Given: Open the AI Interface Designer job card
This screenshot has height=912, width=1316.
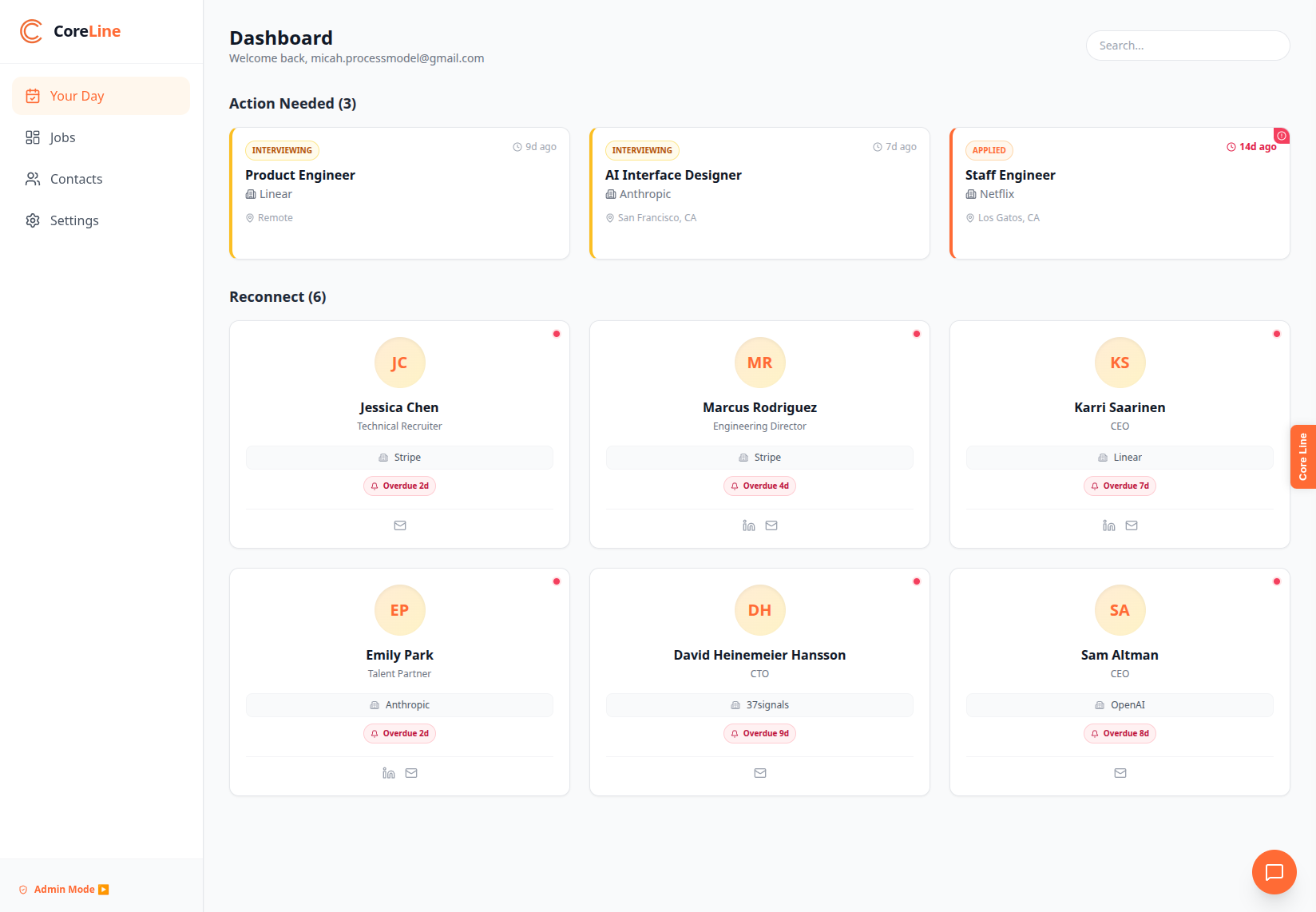Looking at the screenshot, I should click(x=759, y=192).
